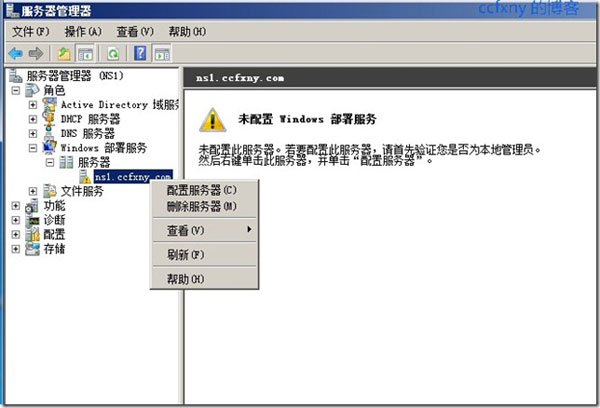Expand the 配置 tree node

pyautogui.click(x=16, y=234)
